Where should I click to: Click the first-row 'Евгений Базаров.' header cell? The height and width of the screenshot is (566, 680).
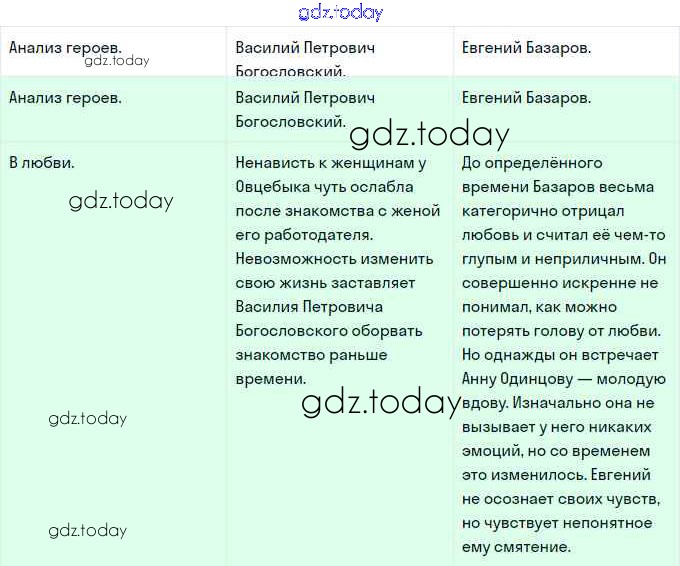coord(527,47)
